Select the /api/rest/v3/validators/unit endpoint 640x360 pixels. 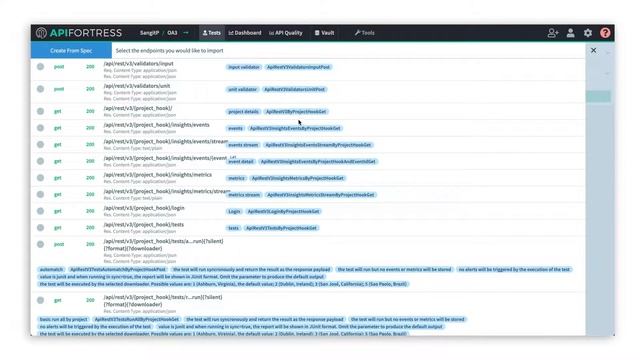point(40,89)
